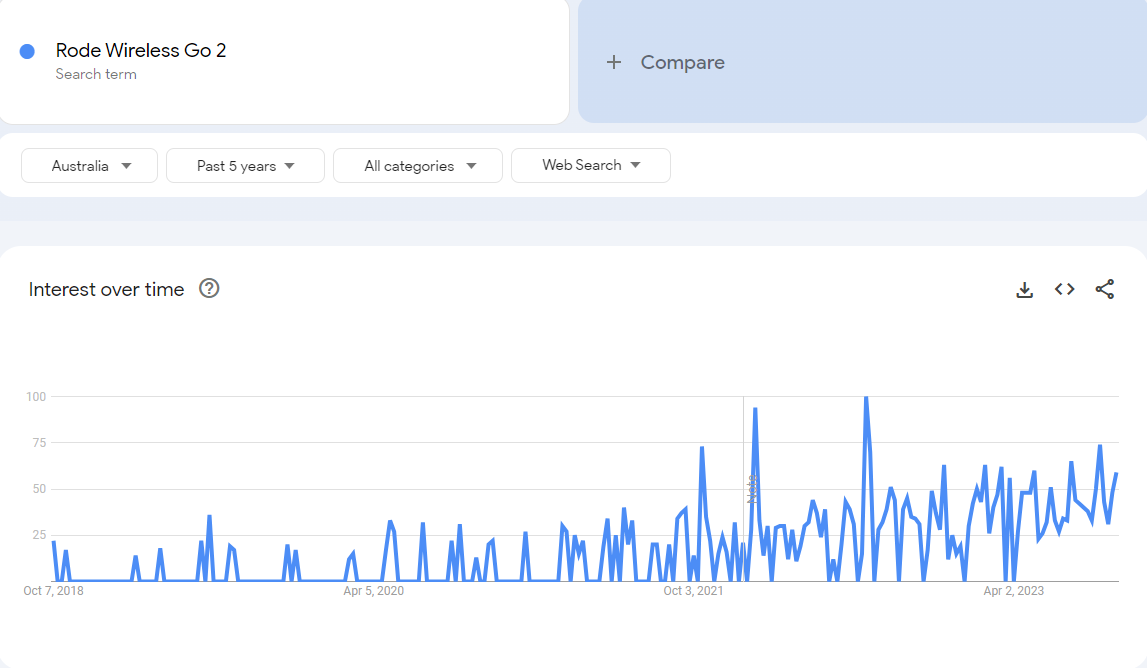Click the 25 value on the y-axis
This screenshot has width=1147, height=668.
coord(40,535)
